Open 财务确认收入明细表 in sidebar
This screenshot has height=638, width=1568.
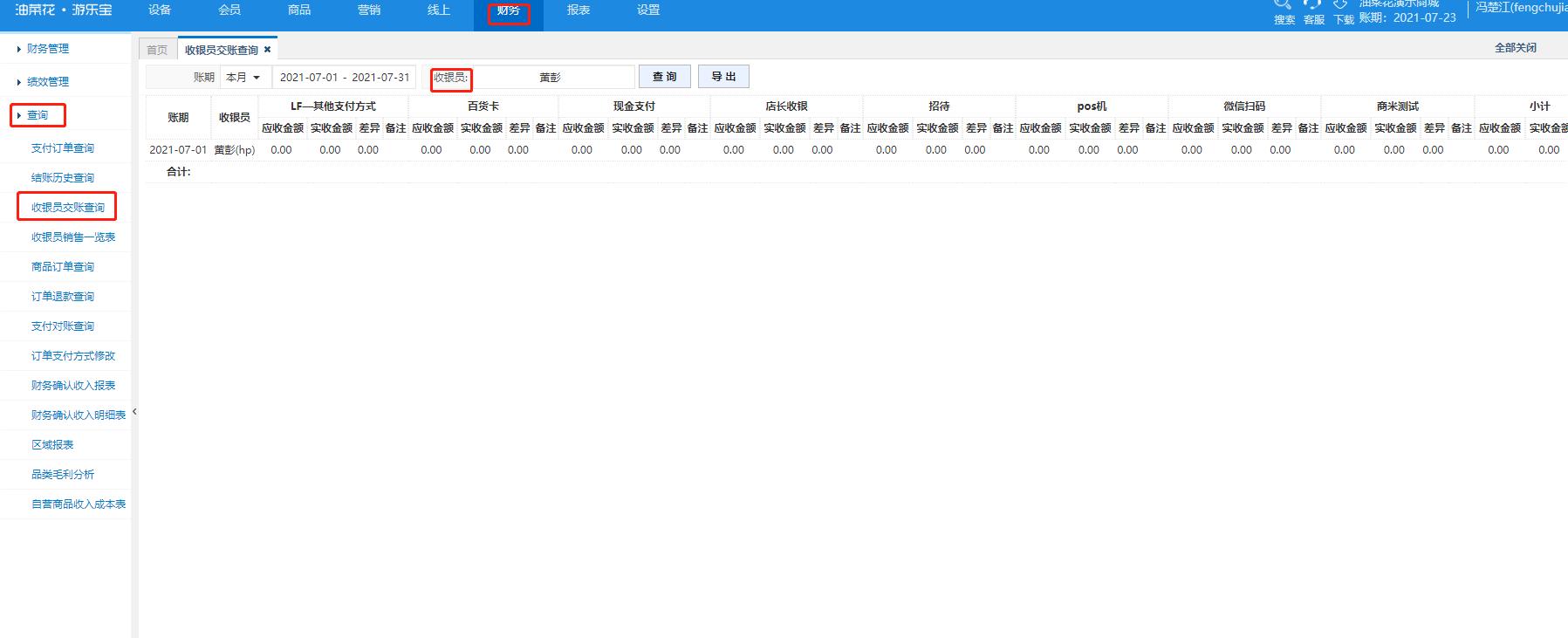79,415
